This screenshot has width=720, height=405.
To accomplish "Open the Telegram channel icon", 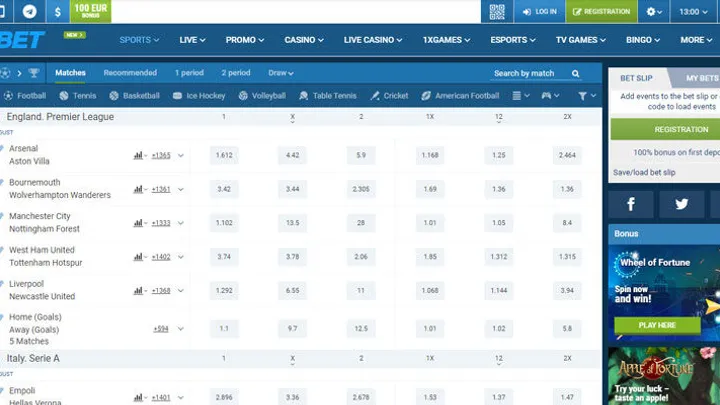I will point(30,11).
